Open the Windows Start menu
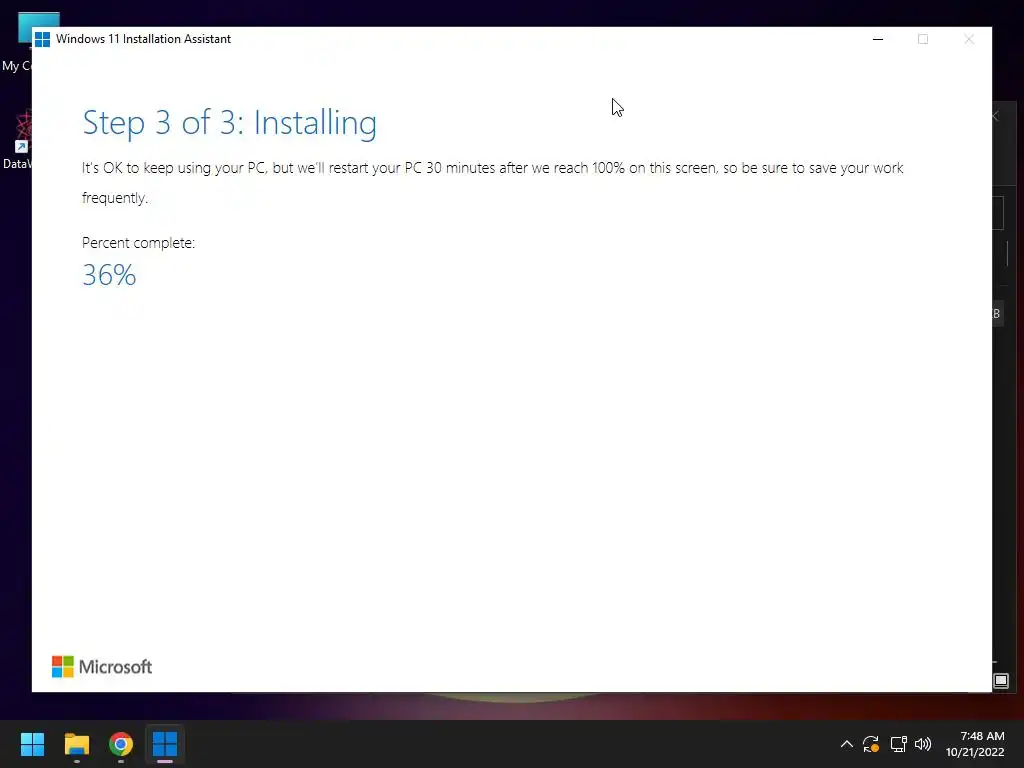Viewport: 1024px width, 768px height. [32, 744]
